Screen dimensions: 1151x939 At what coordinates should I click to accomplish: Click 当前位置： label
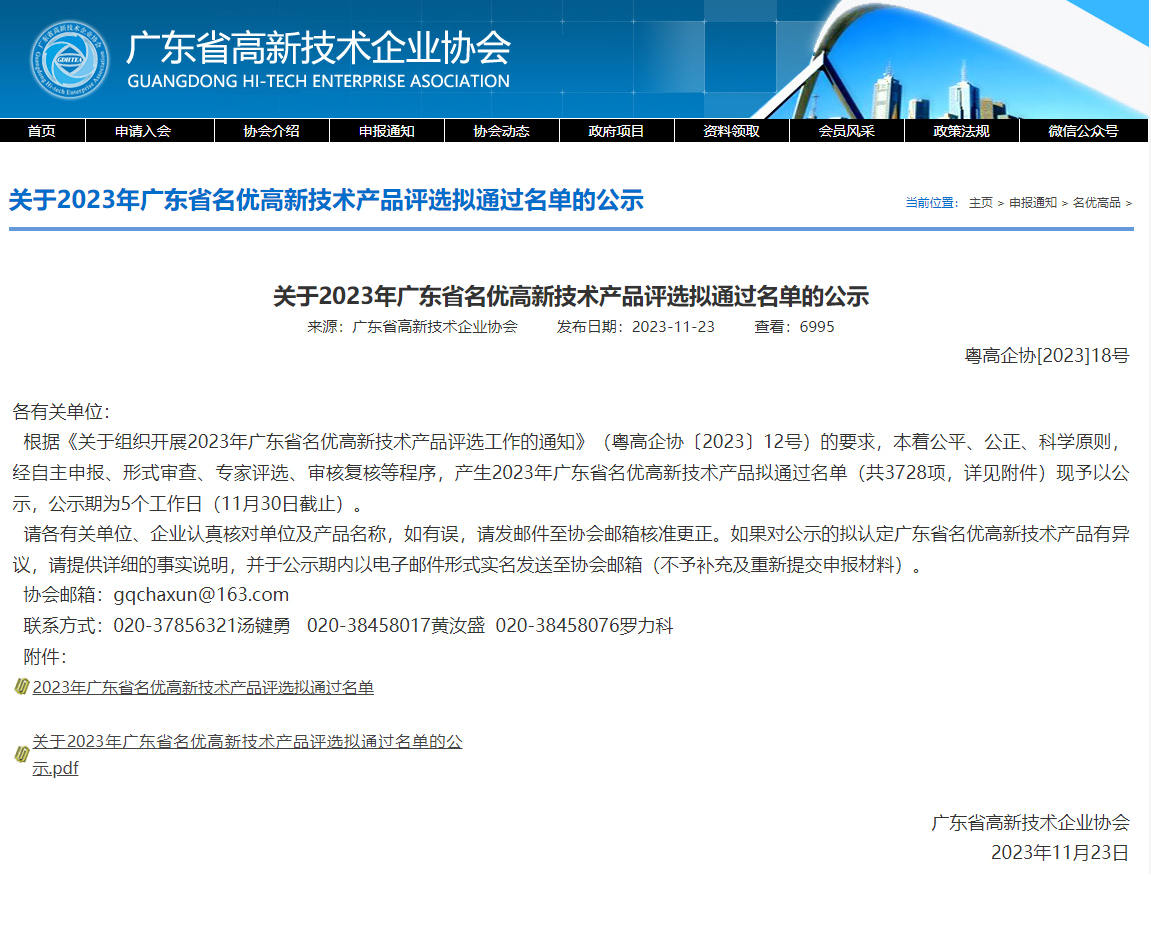point(932,203)
